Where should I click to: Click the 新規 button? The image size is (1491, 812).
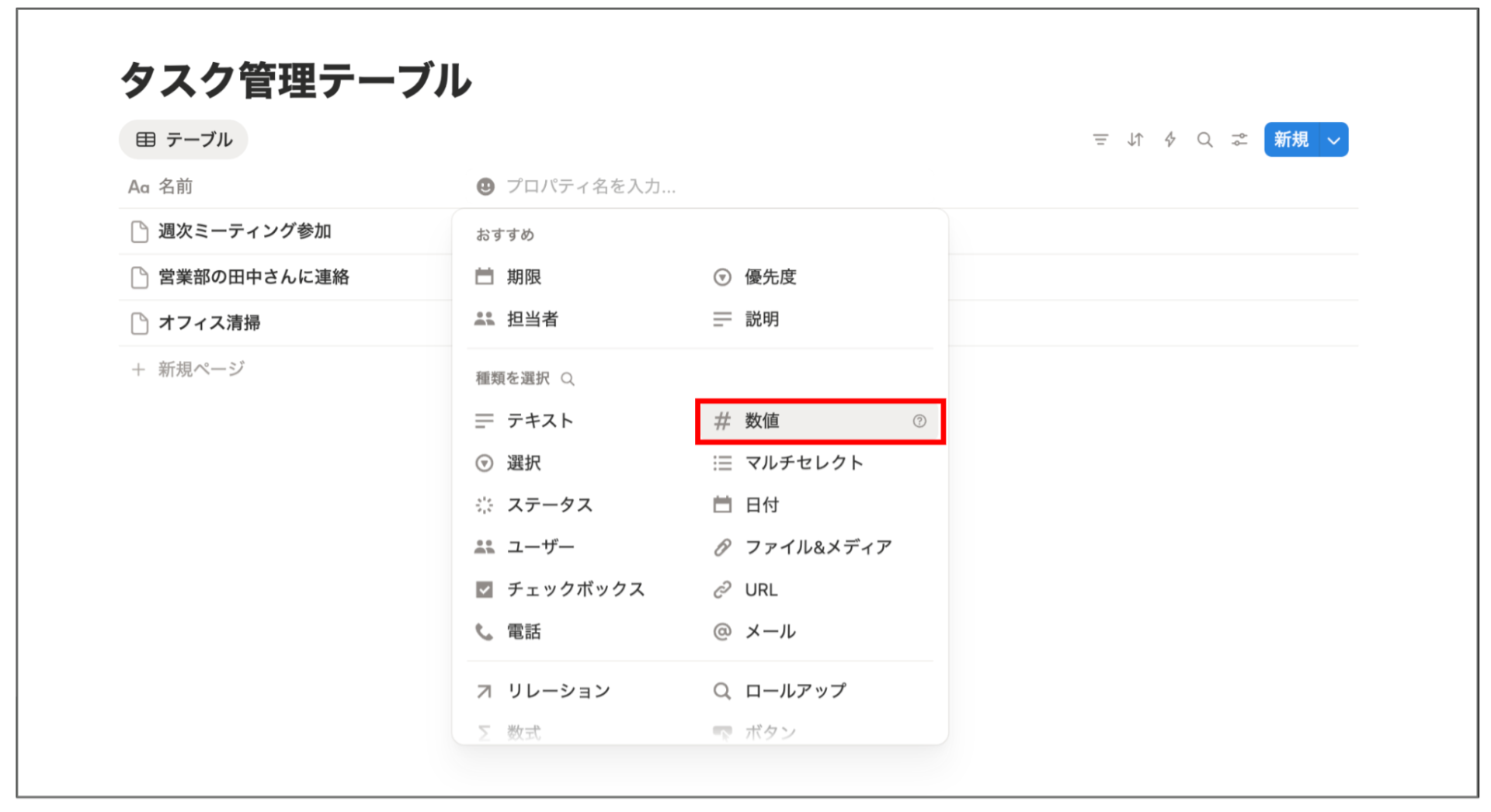1291,140
